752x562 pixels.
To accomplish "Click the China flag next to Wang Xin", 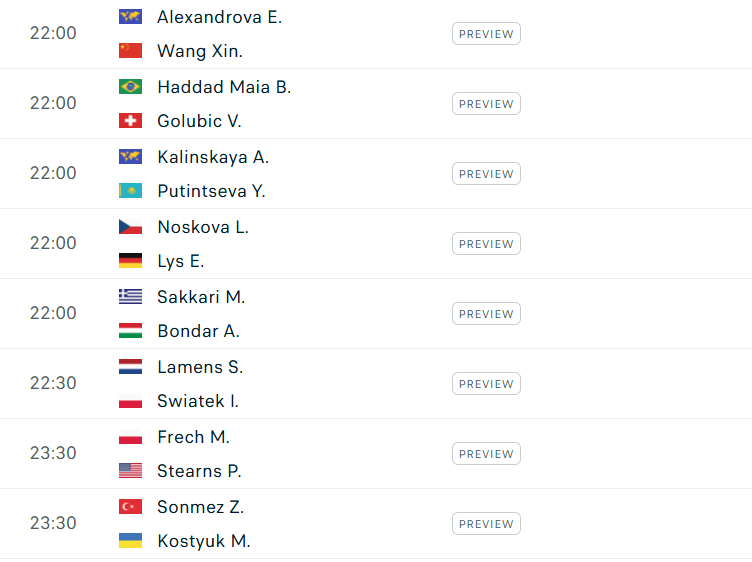I will pos(130,51).
